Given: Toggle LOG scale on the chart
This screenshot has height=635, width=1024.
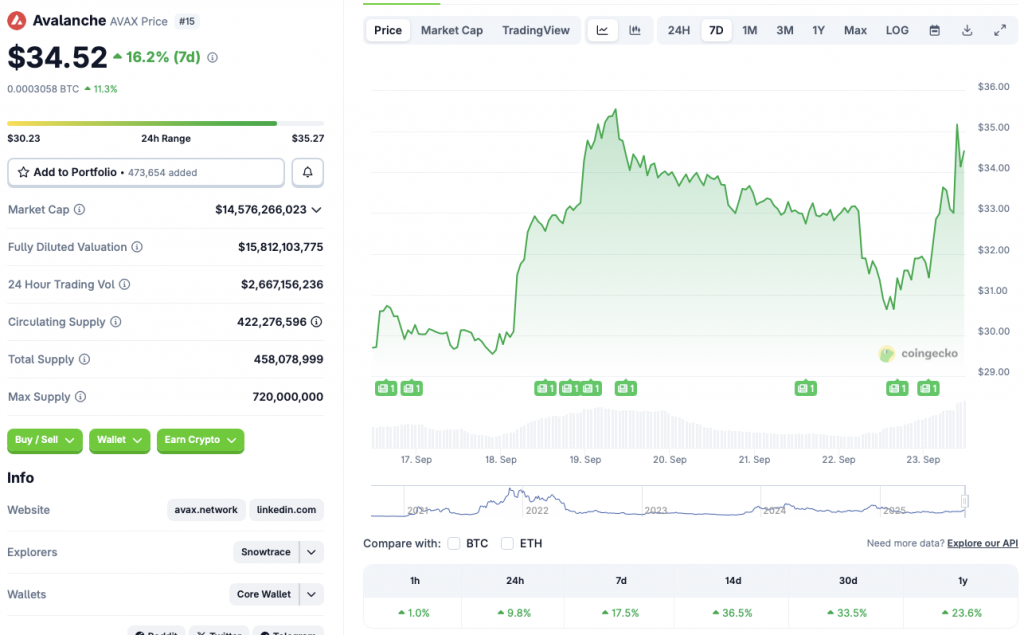Looking at the screenshot, I should (x=897, y=30).
